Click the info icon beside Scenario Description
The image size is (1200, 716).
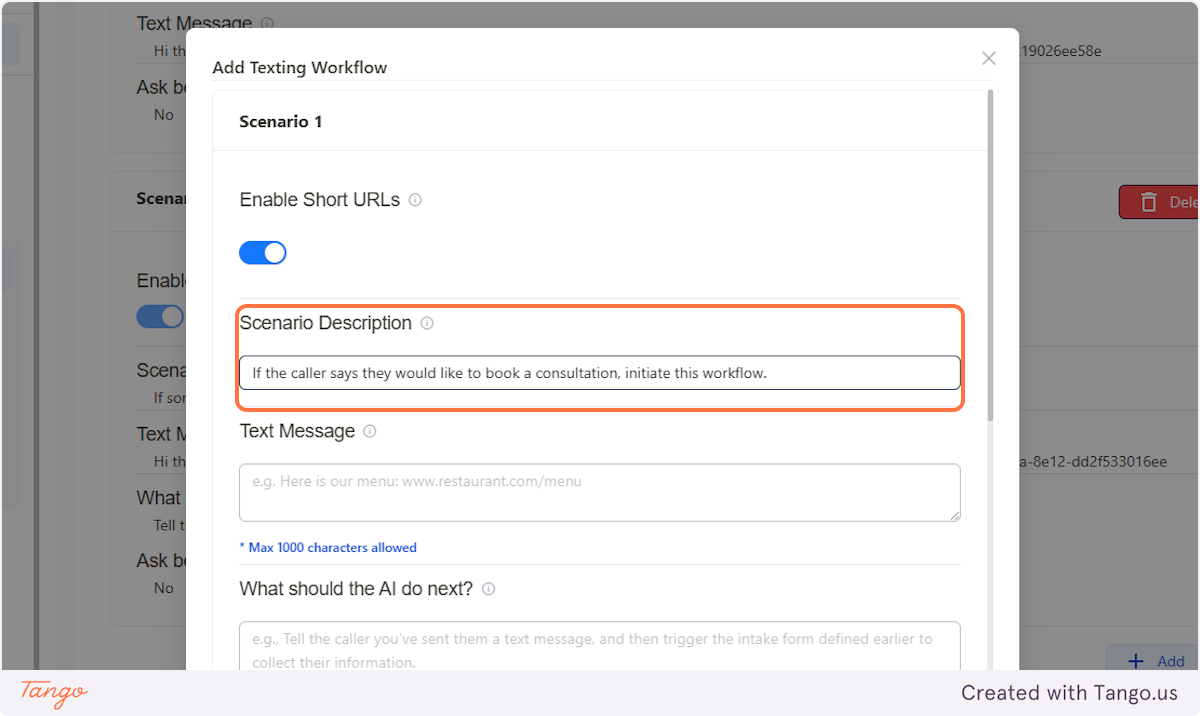pyautogui.click(x=427, y=322)
